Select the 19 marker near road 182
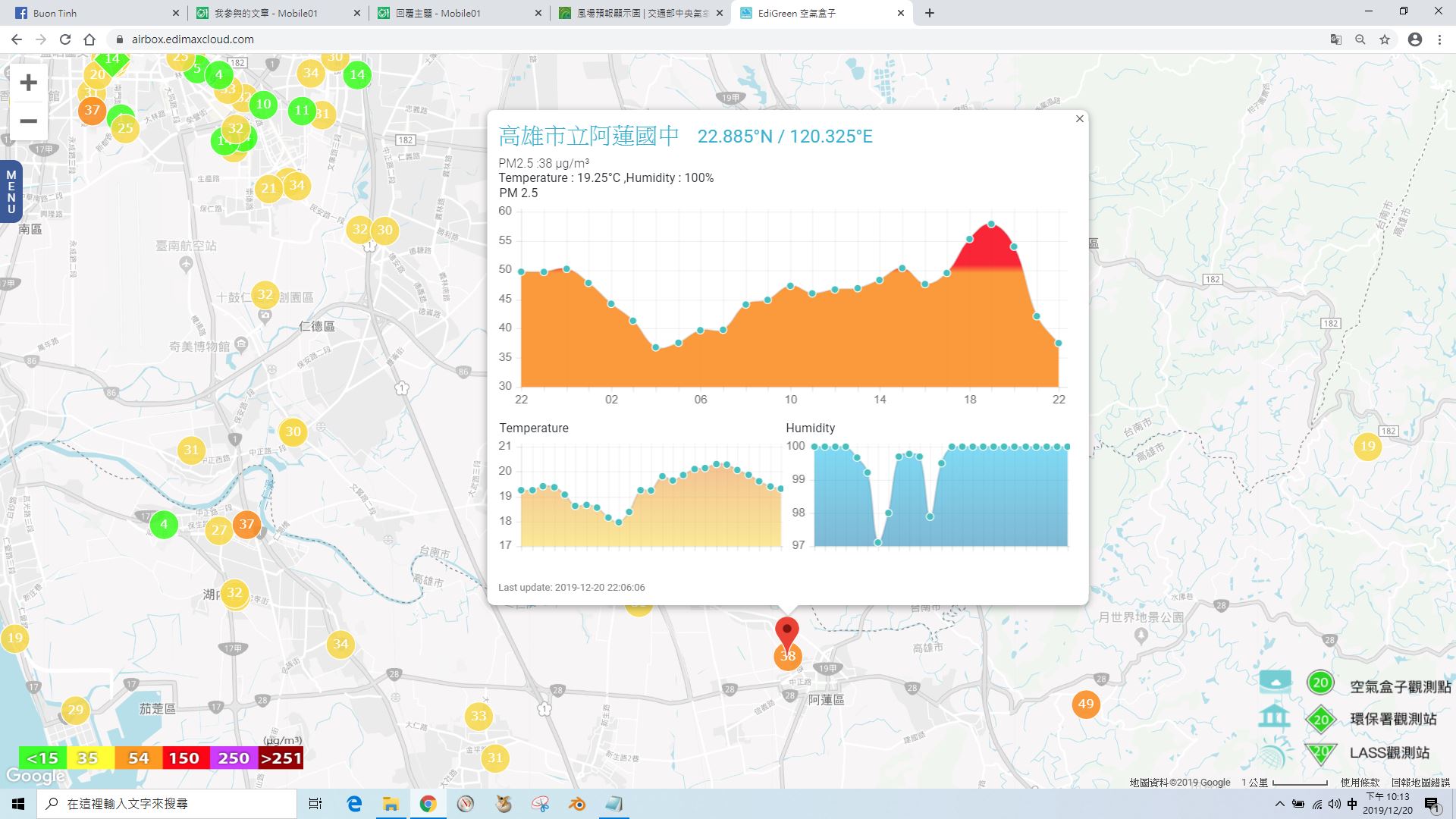 1367,446
